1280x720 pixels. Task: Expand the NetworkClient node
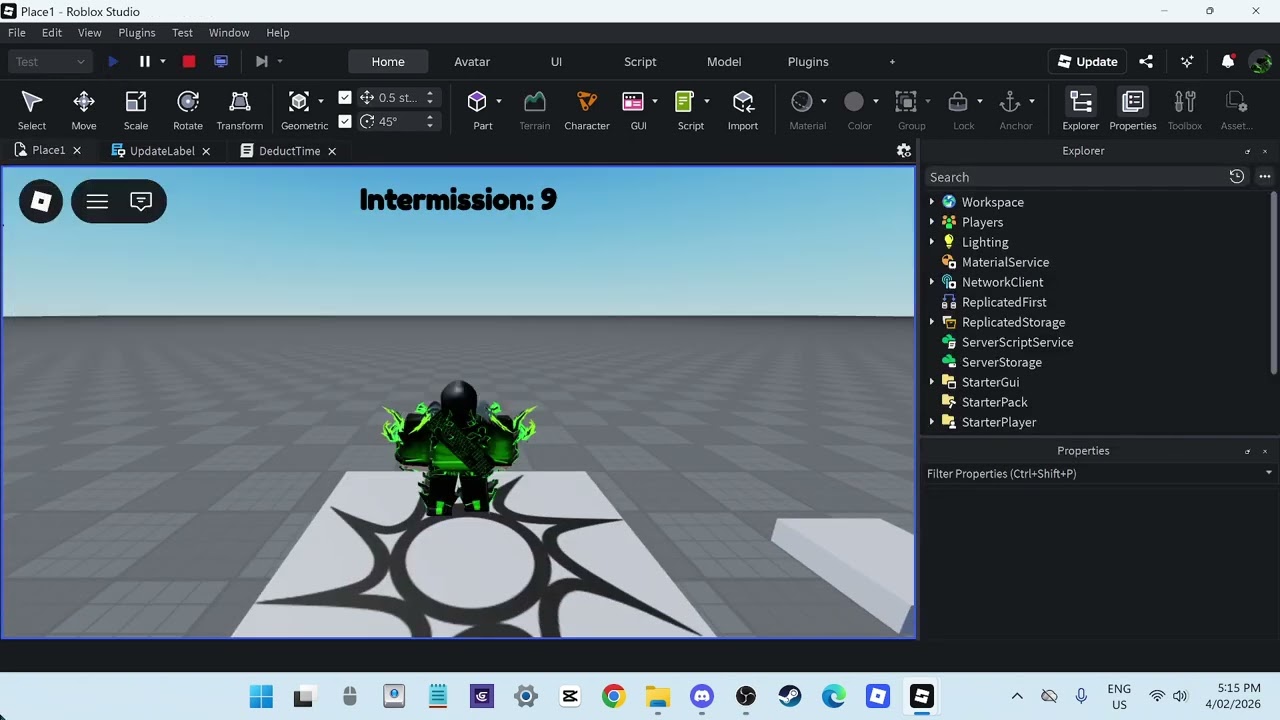click(932, 282)
